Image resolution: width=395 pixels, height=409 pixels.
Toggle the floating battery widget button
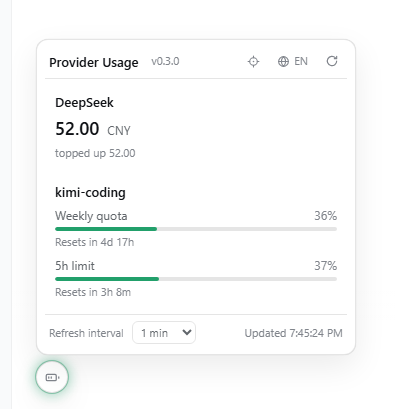click(52, 377)
